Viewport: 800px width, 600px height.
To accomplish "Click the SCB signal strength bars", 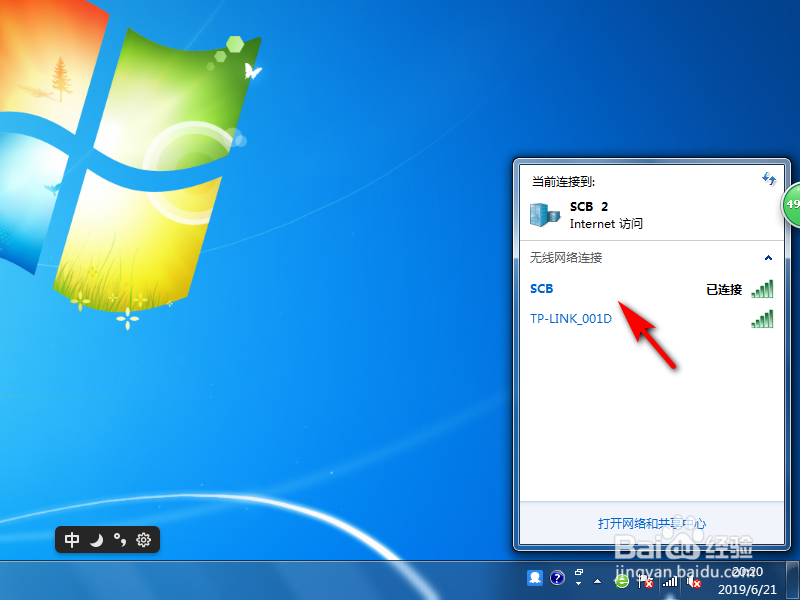I will 762,289.
